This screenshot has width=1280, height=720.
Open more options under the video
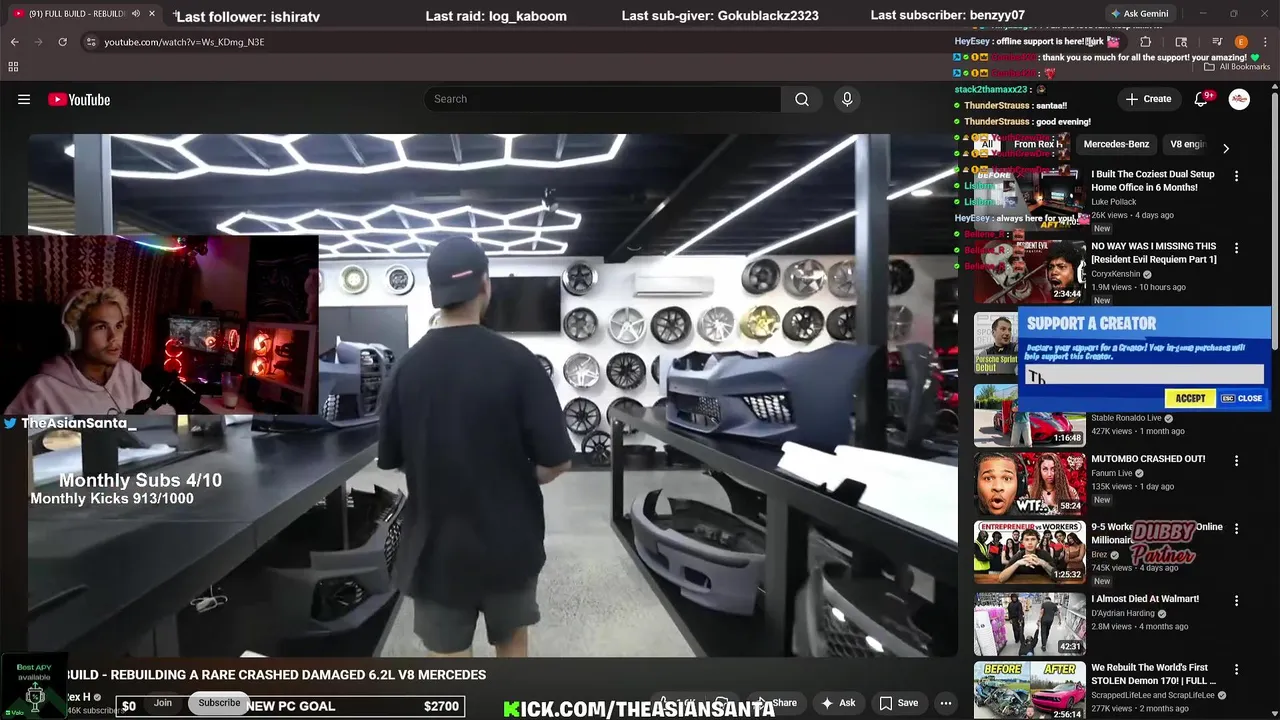point(945,703)
